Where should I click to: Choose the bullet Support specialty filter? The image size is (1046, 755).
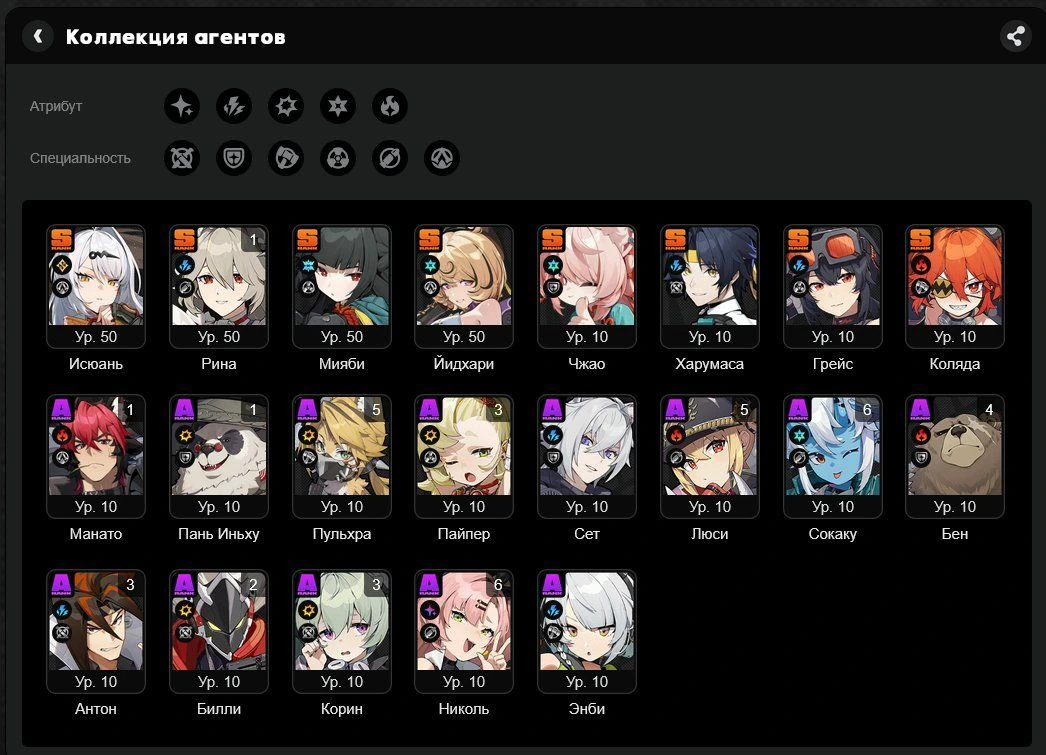coord(390,158)
